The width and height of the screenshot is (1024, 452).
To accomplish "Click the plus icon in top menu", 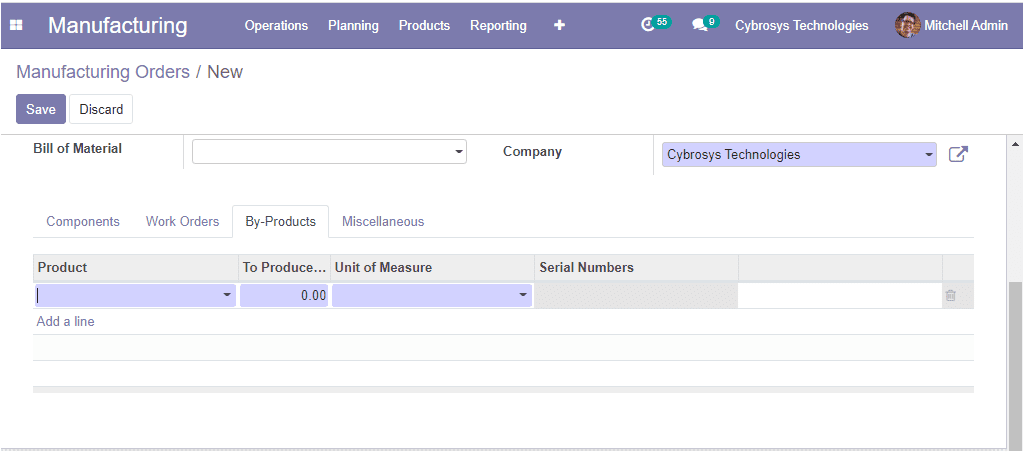I will 560,25.
